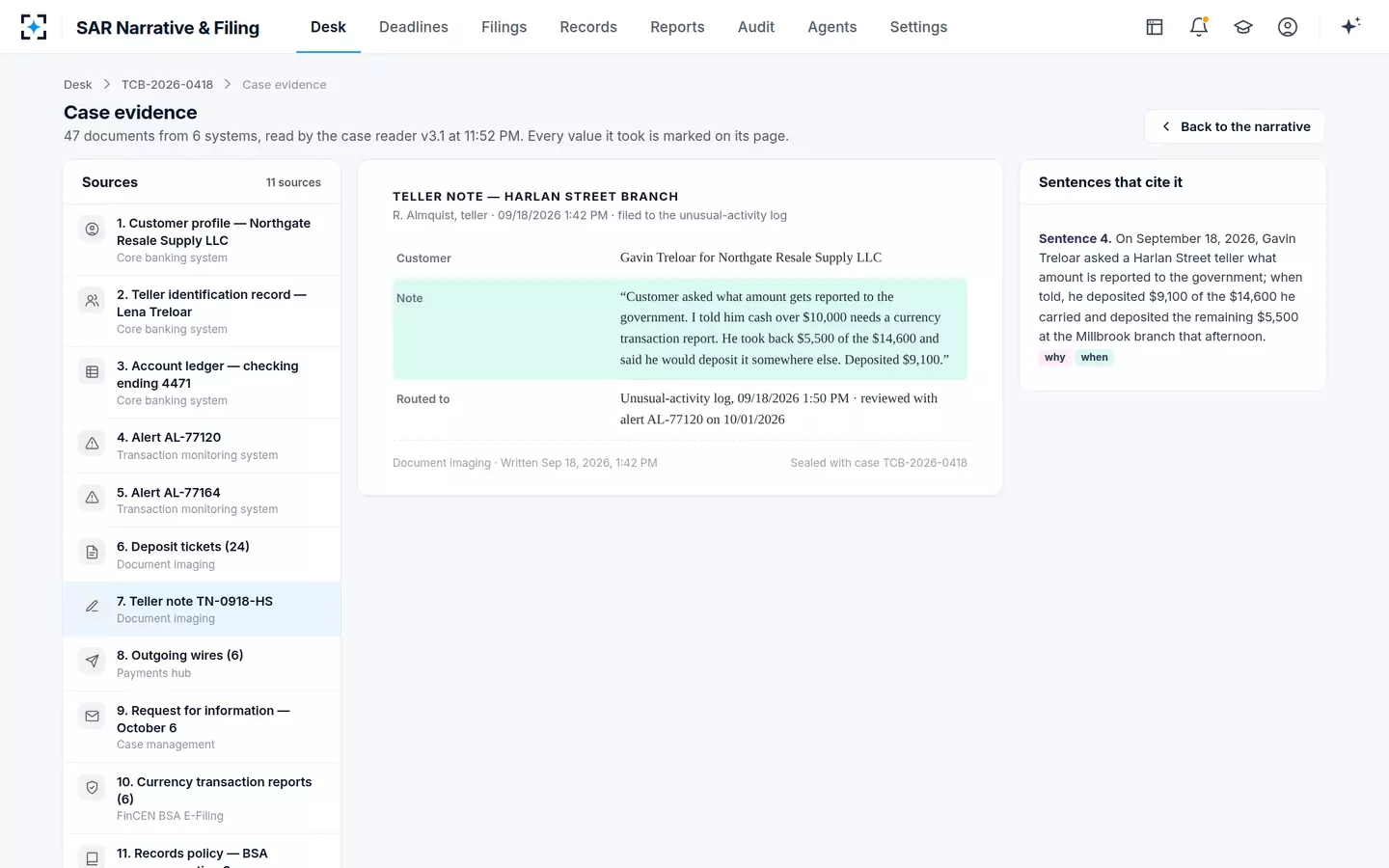
Task: Click the Request for information mail icon
Action: (x=92, y=717)
